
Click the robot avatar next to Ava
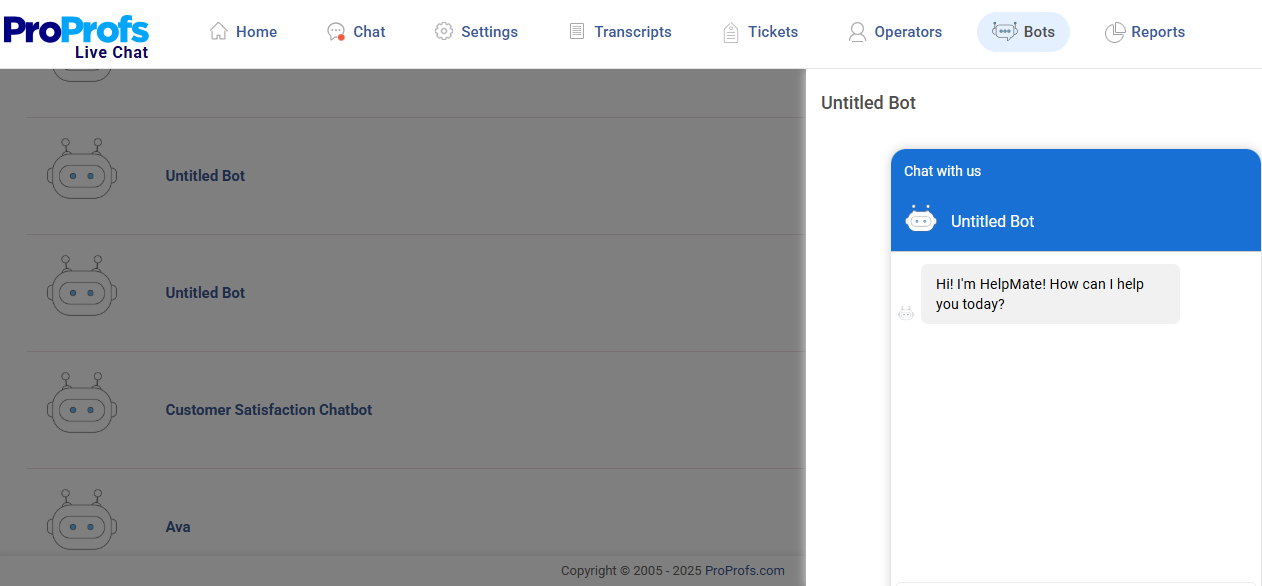coord(82,521)
